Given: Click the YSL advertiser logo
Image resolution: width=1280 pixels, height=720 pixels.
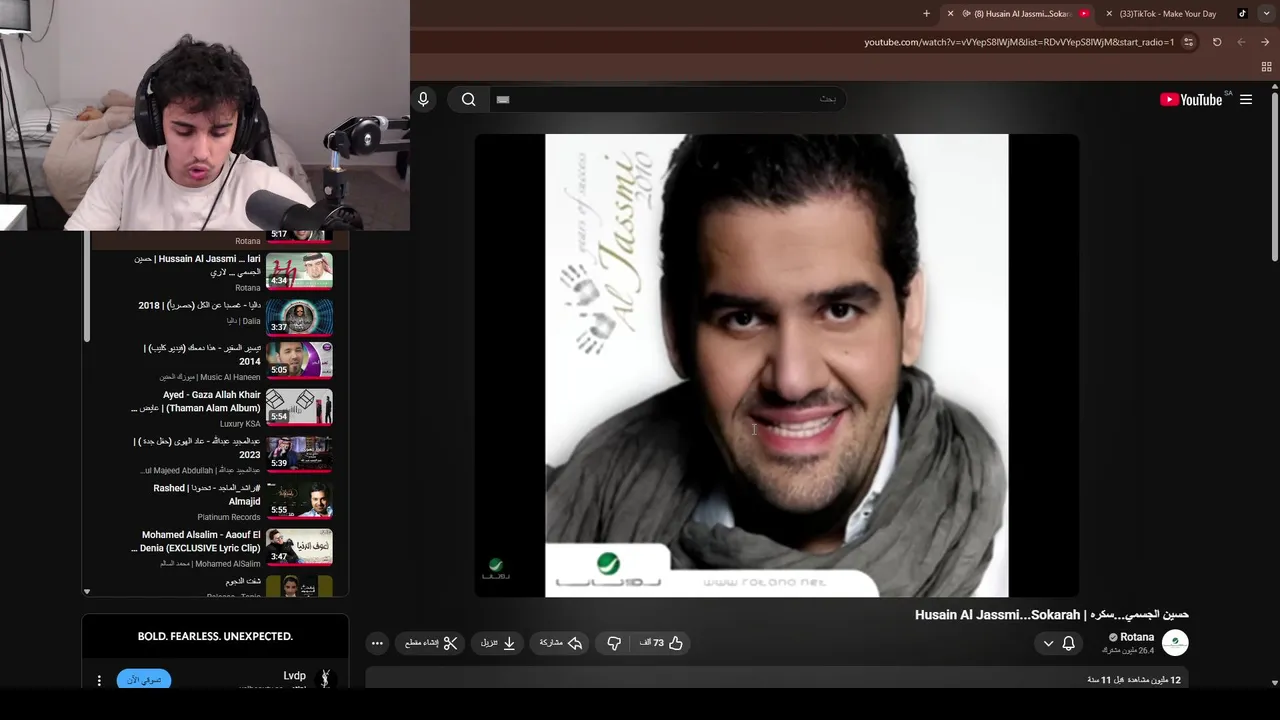Looking at the screenshot, I should click(x=324, y=678).
